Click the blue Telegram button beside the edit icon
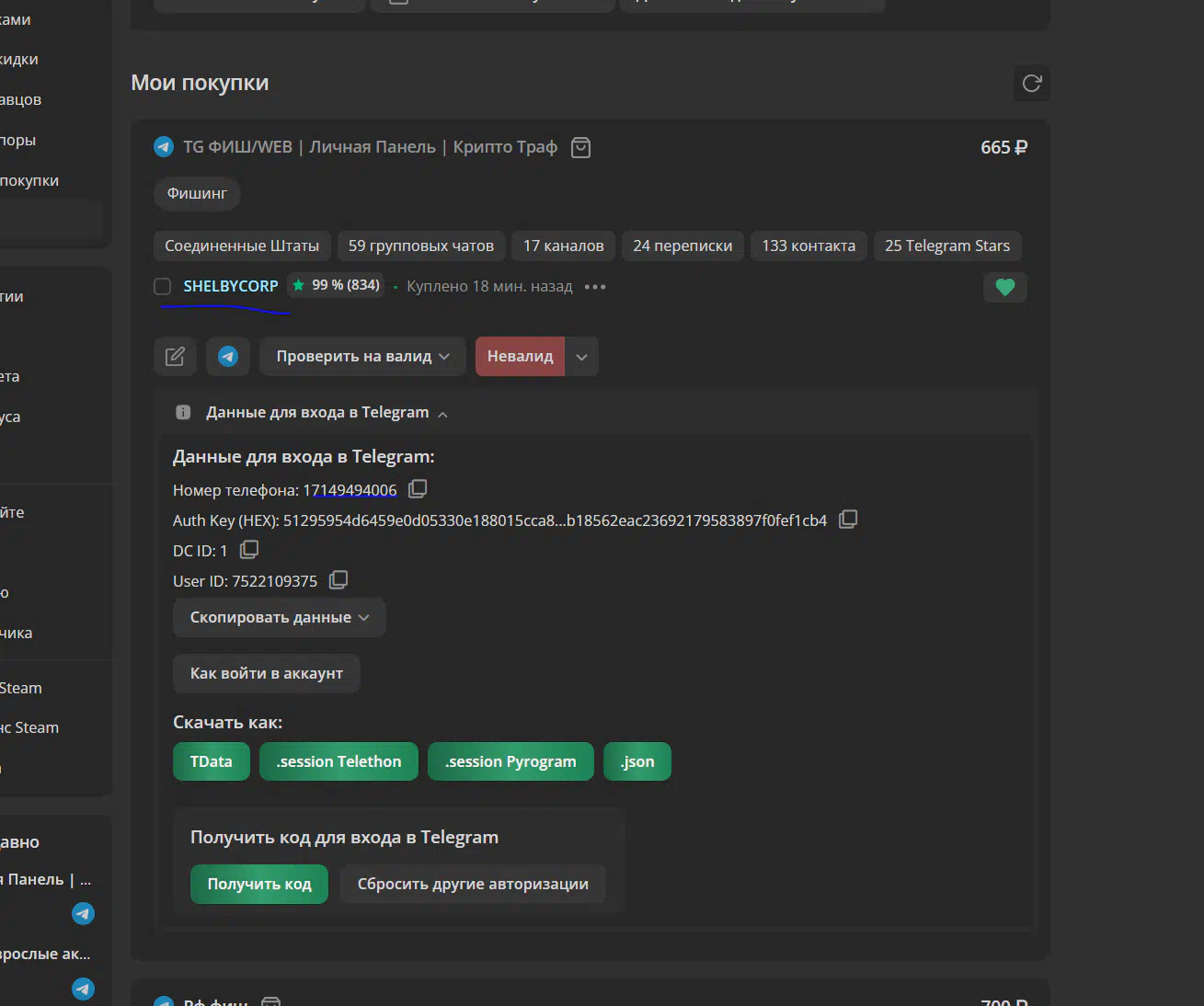The height and width of the screenshot is (1006, 1204). (x=228, y=356)
